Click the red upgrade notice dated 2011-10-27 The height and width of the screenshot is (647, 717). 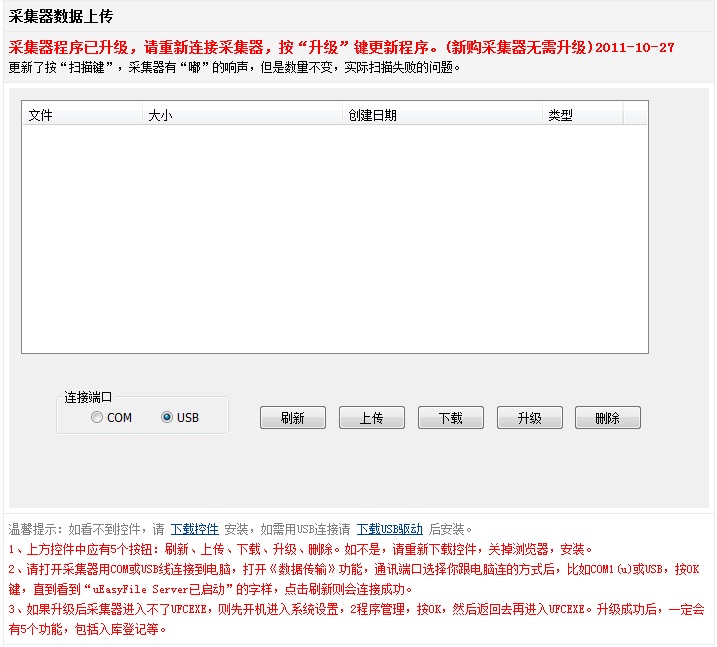coord(341,47)
